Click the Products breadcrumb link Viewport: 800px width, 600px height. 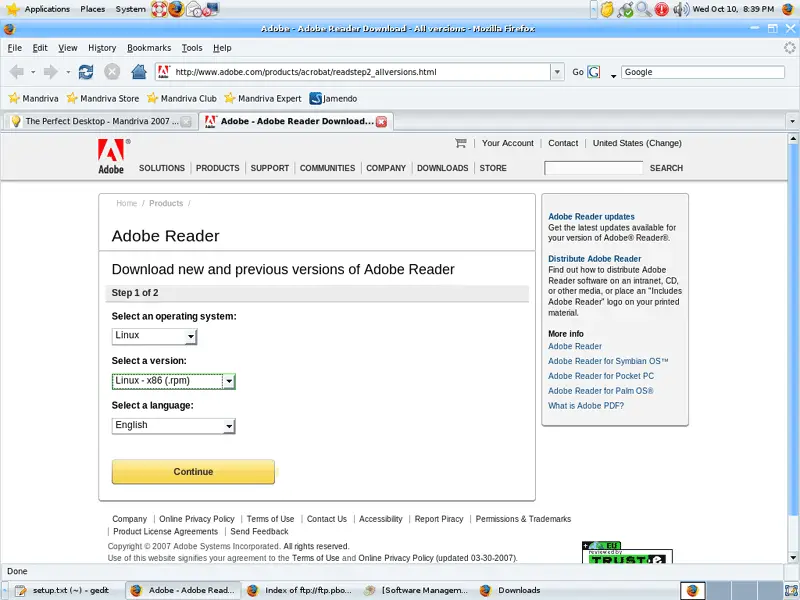click(166, 204)
